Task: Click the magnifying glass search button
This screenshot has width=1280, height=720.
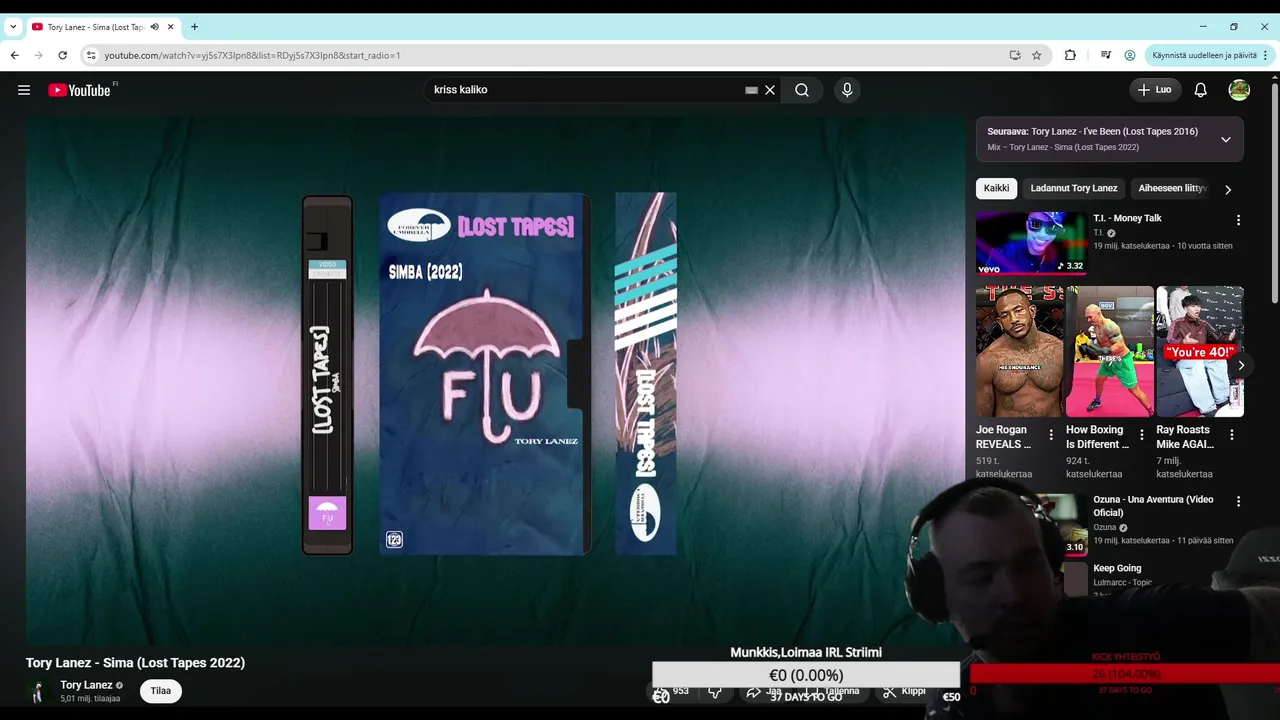Action: tap(802, 90)
